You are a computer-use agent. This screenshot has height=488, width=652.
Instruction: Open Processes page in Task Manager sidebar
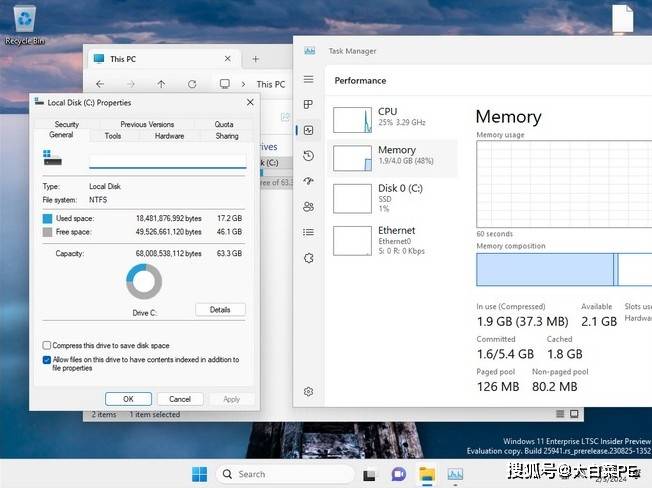tap(309, 104)
